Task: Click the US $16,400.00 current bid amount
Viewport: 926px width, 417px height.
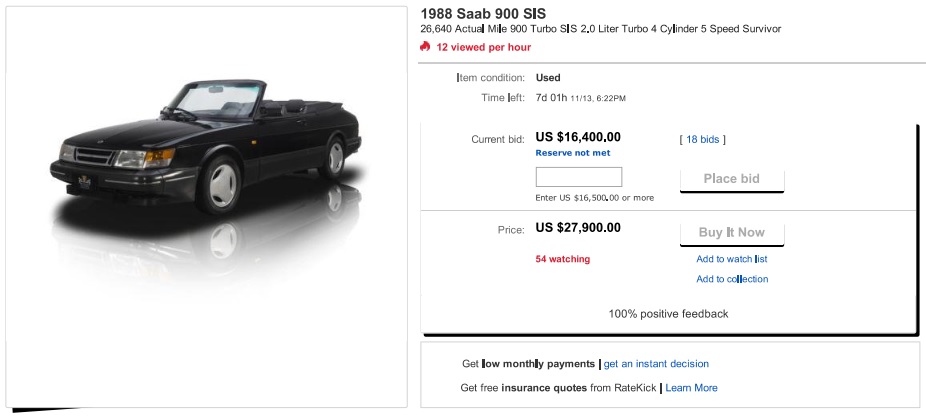Action: coord(578,138)
